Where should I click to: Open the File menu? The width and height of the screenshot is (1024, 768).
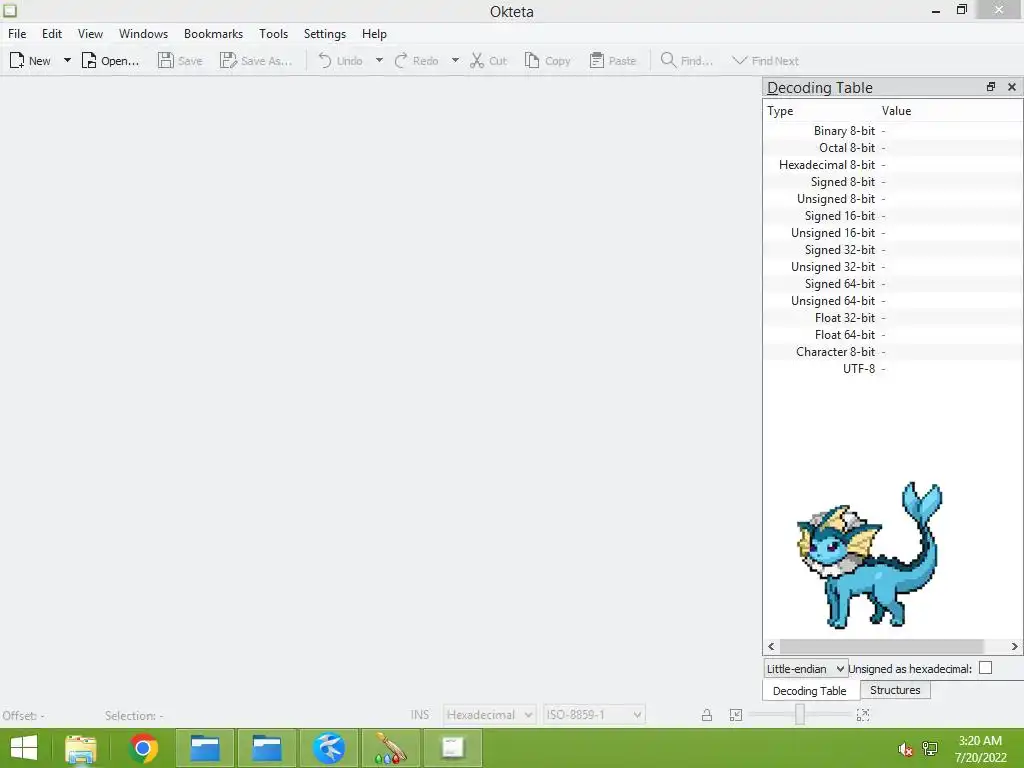pyautogui.click(x=17, y=34)
